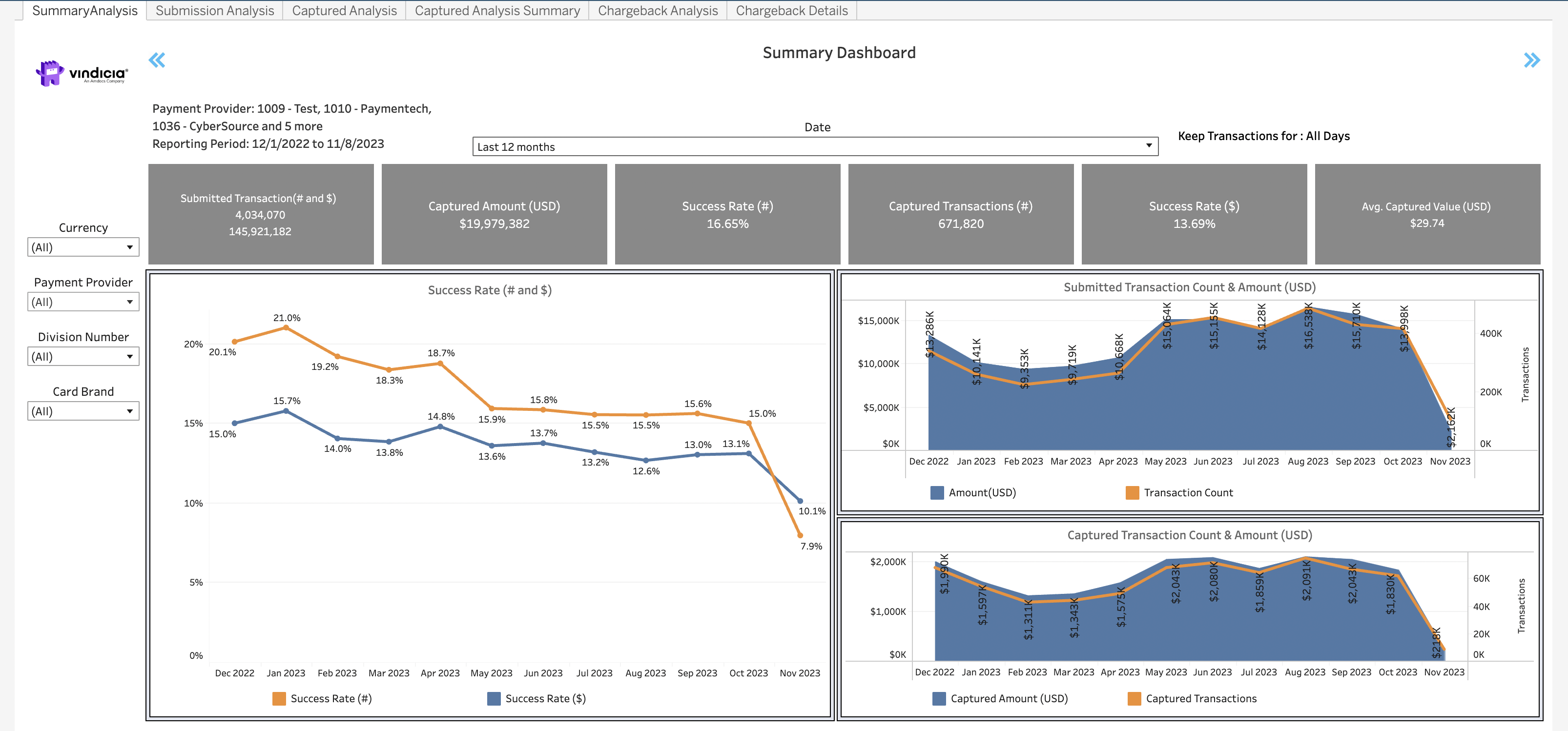The image size is (1568, 731).
Task: Click the right double-chevron navigation arrow
Action: (1531, 60)
